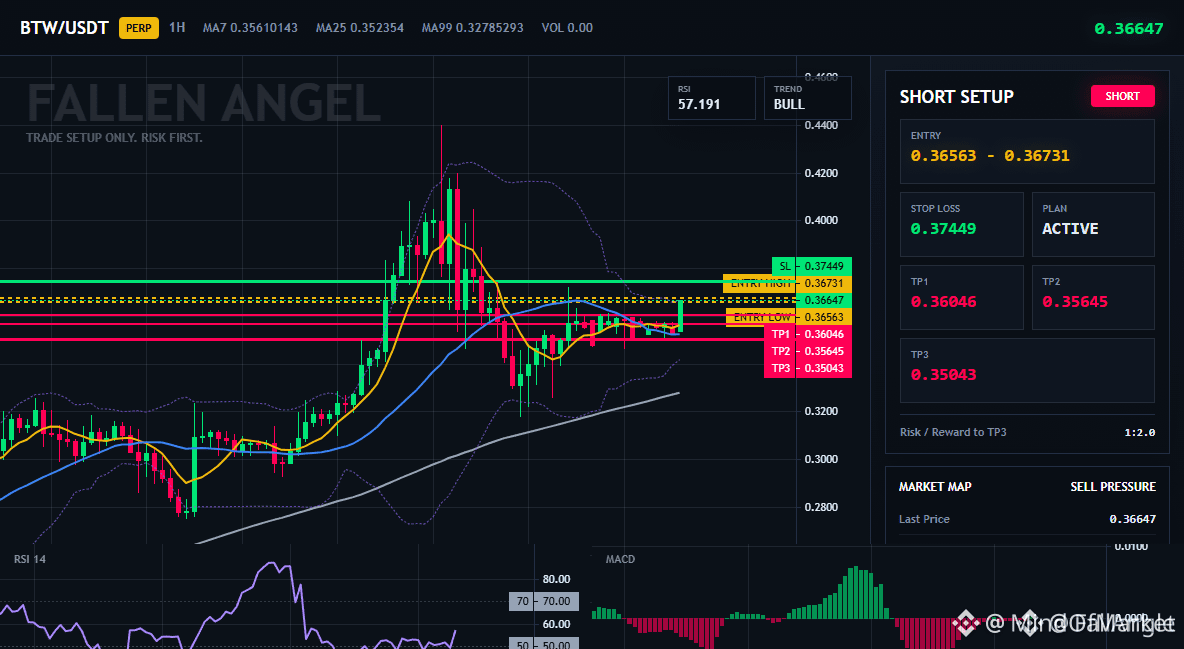Click the MA99 0.32785293 indicator value
The image size is (1184, 649).
(472, 28)
